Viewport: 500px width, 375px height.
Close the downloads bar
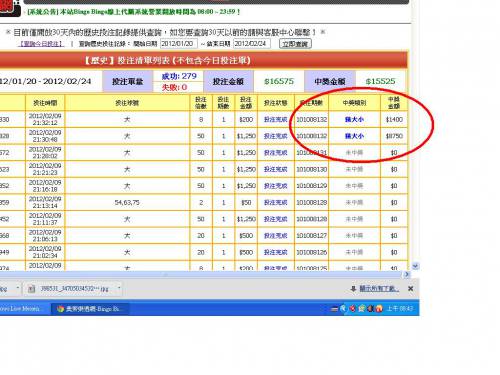coord(411,289)
